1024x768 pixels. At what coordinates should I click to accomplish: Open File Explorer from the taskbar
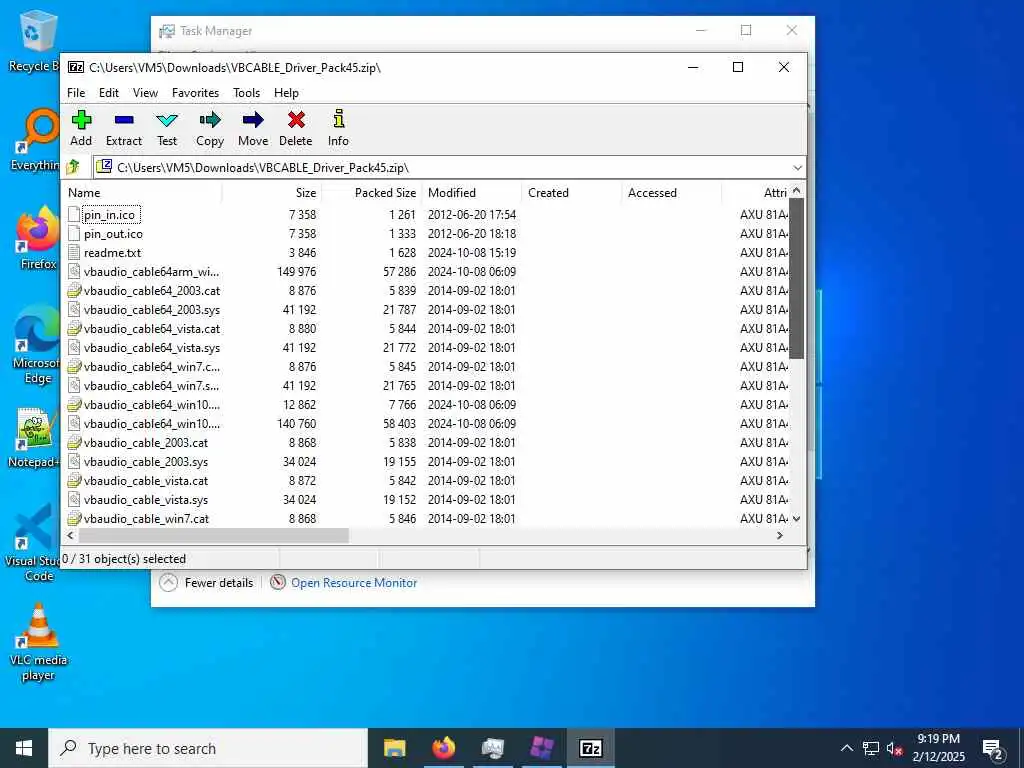point(394,748)
